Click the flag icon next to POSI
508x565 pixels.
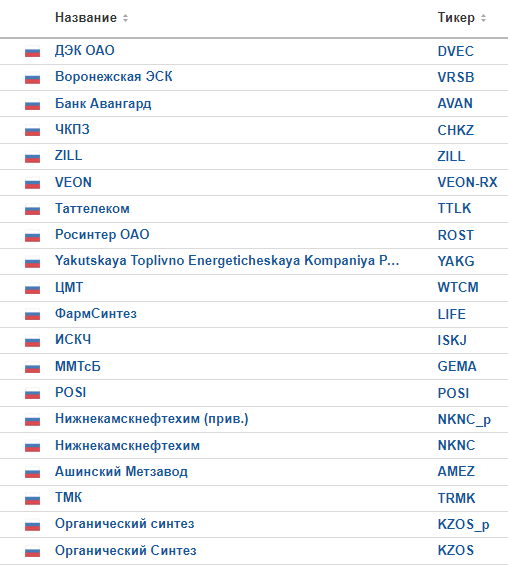coord(32,394)
